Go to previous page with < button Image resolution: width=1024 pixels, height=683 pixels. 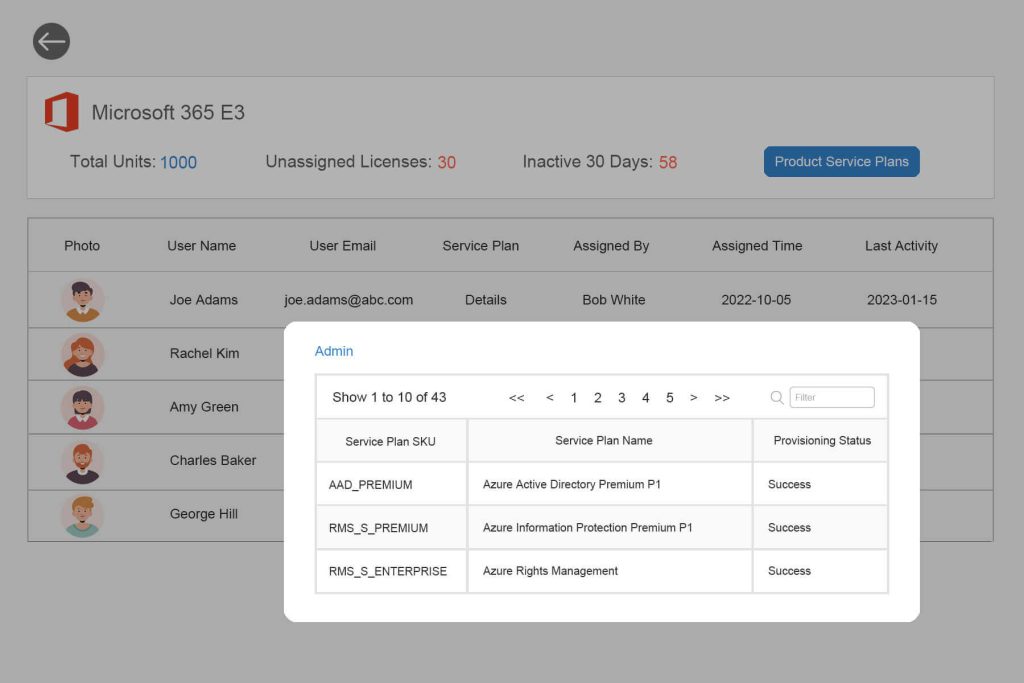550,397
